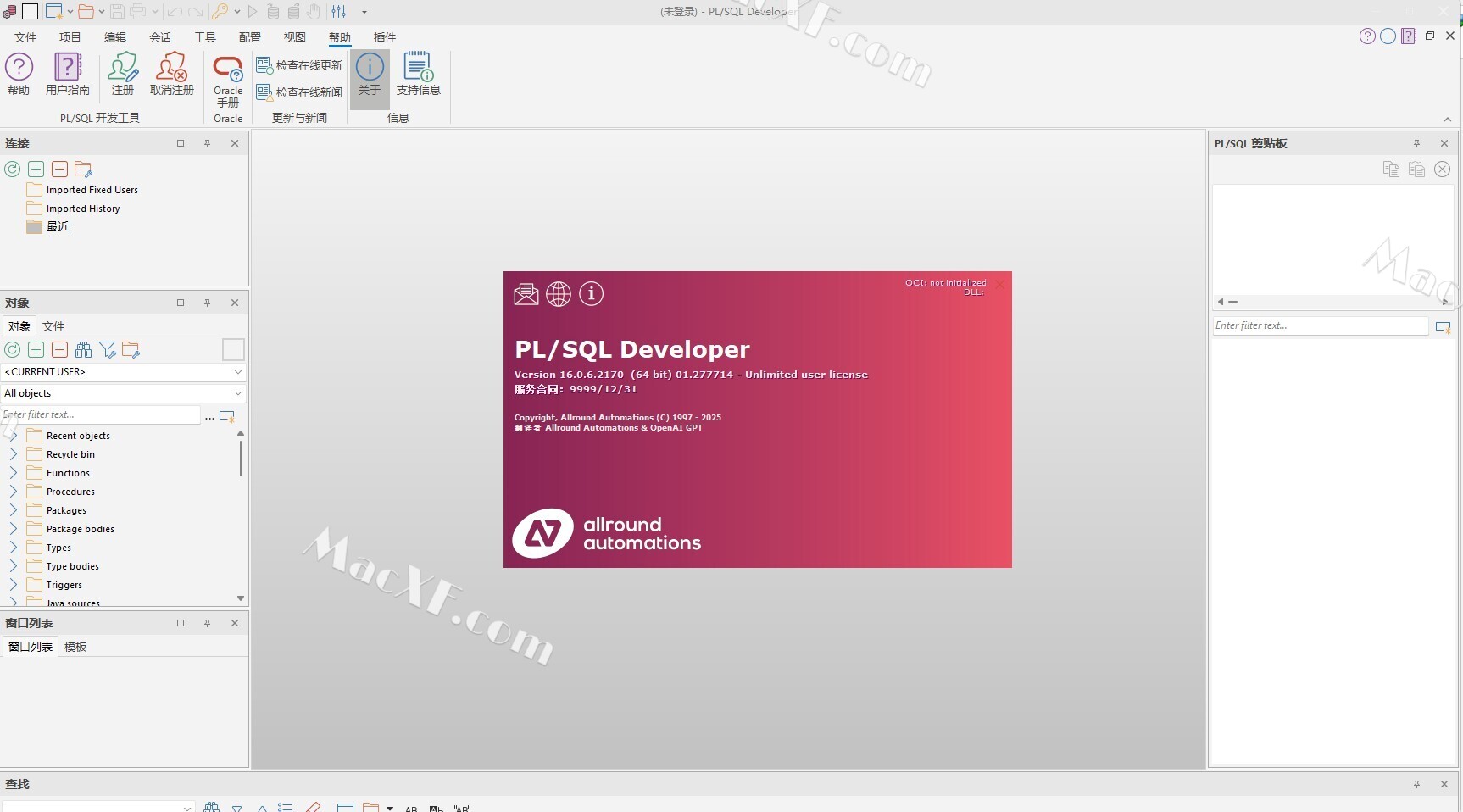Screen dimensions: 1463x812
Task: Open the All objects filter dropdown
Action: pyautogui.click(x=124, y=393)
